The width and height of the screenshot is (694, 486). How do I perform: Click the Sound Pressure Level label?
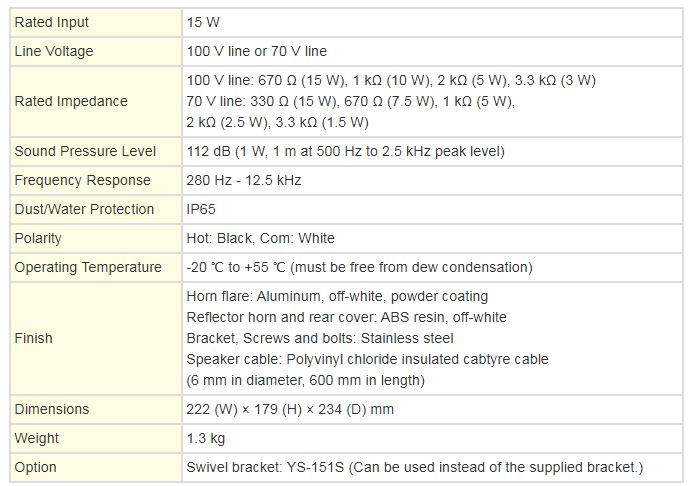85,152
